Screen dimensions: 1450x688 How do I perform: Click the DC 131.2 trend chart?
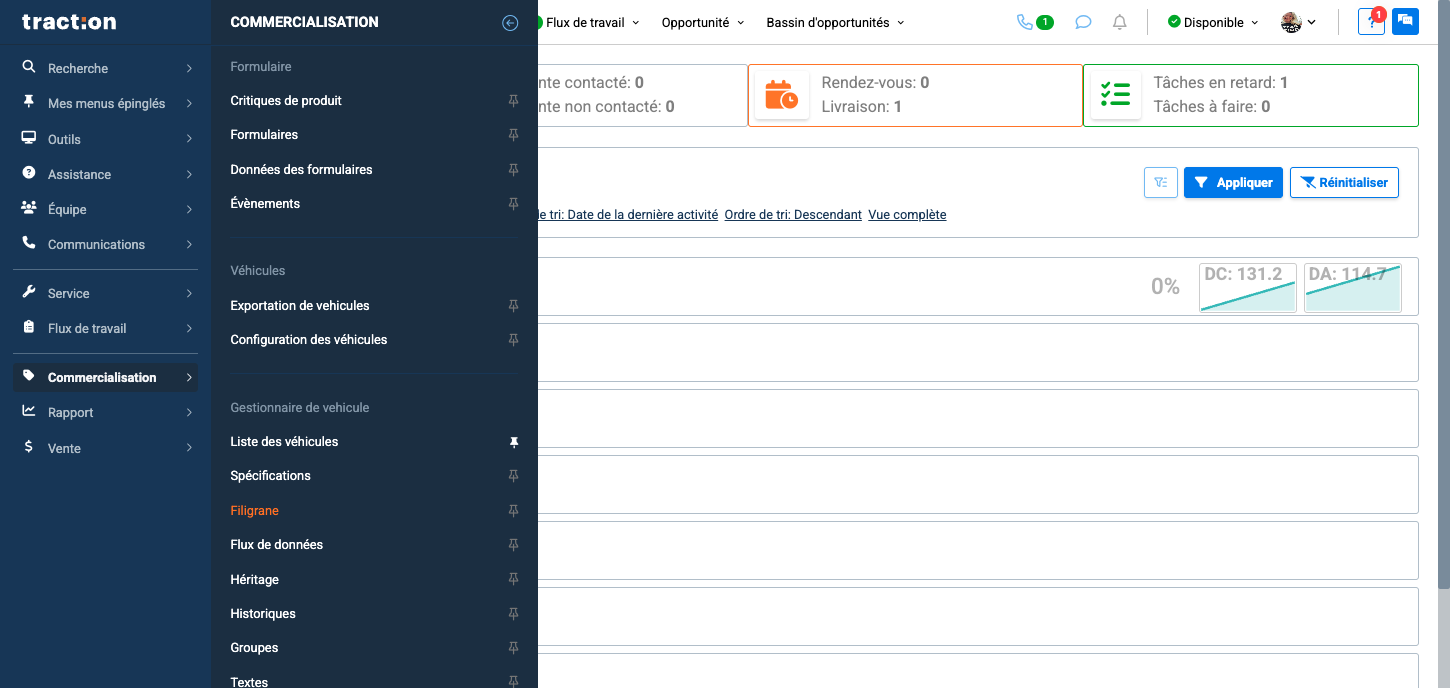tap(1247, 288)
